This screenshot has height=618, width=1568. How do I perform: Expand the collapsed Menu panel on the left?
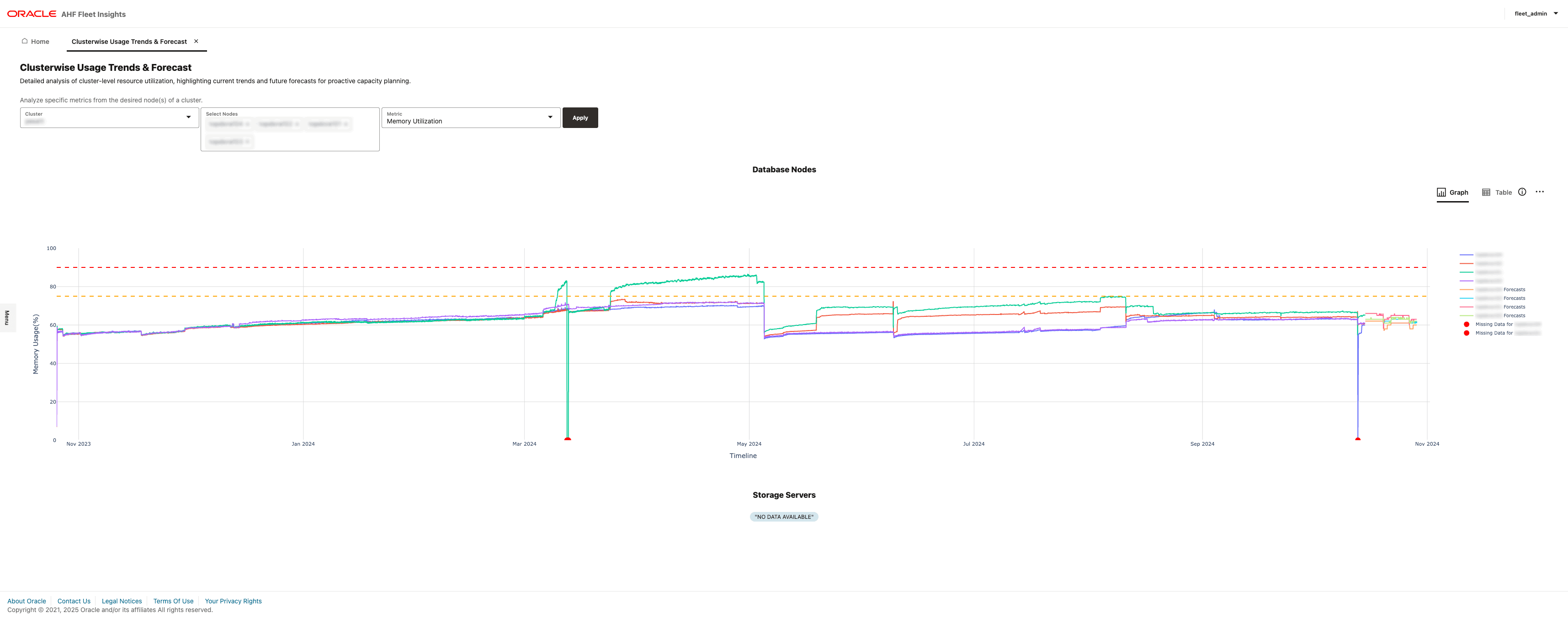tap(7, 318)
